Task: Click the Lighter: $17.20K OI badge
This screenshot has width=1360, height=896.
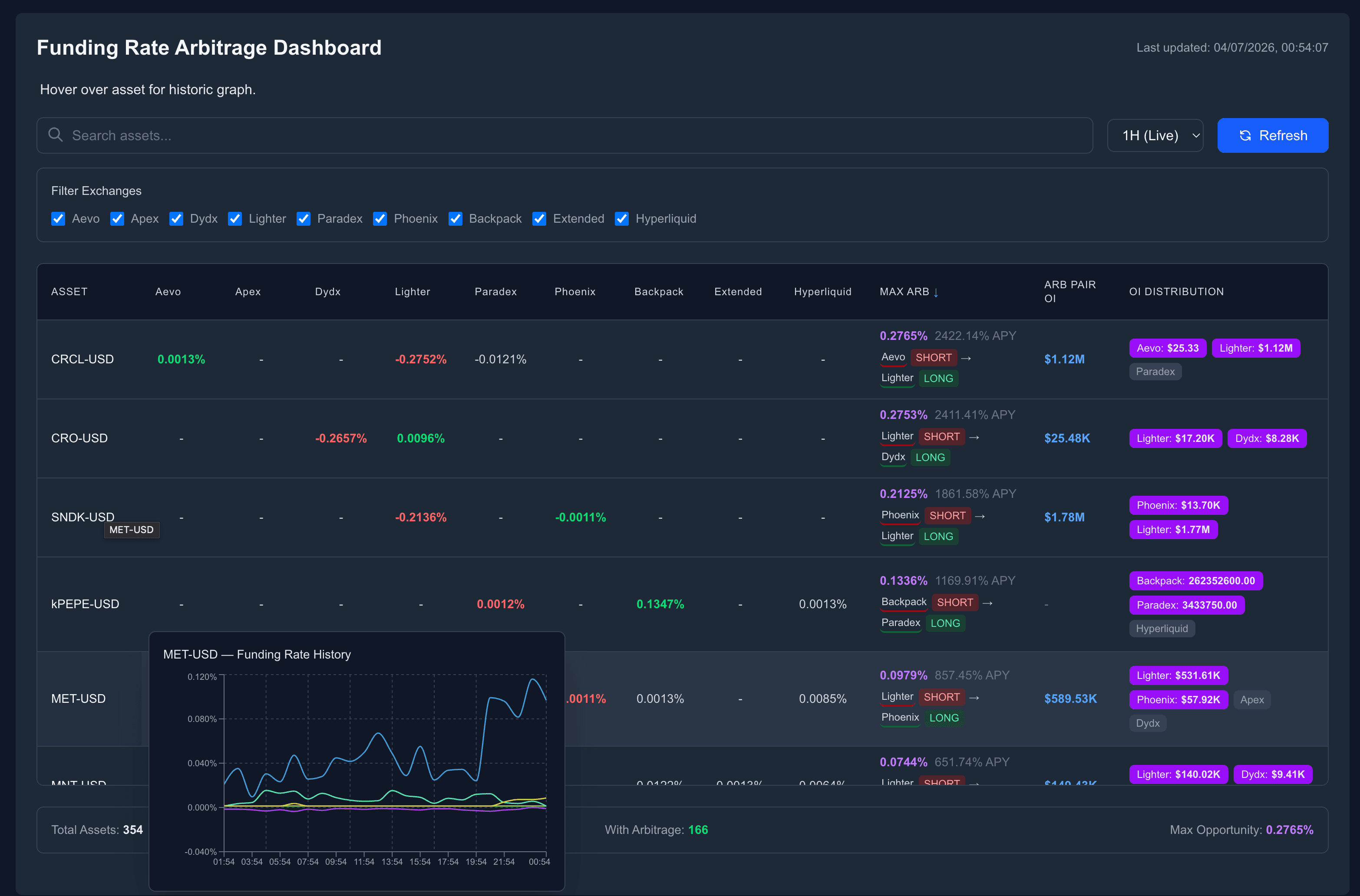Action: tap(1175, 438)
